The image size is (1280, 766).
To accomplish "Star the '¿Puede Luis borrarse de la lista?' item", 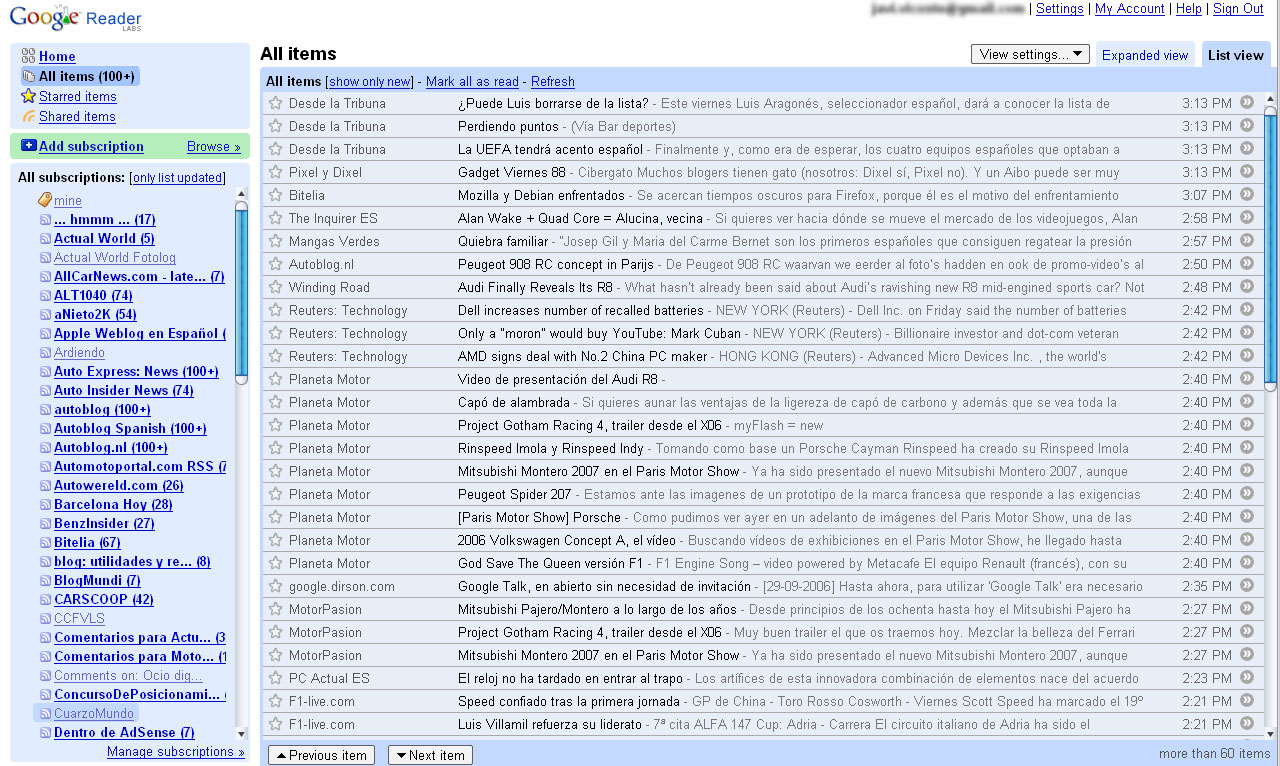I will click(276, 102).
